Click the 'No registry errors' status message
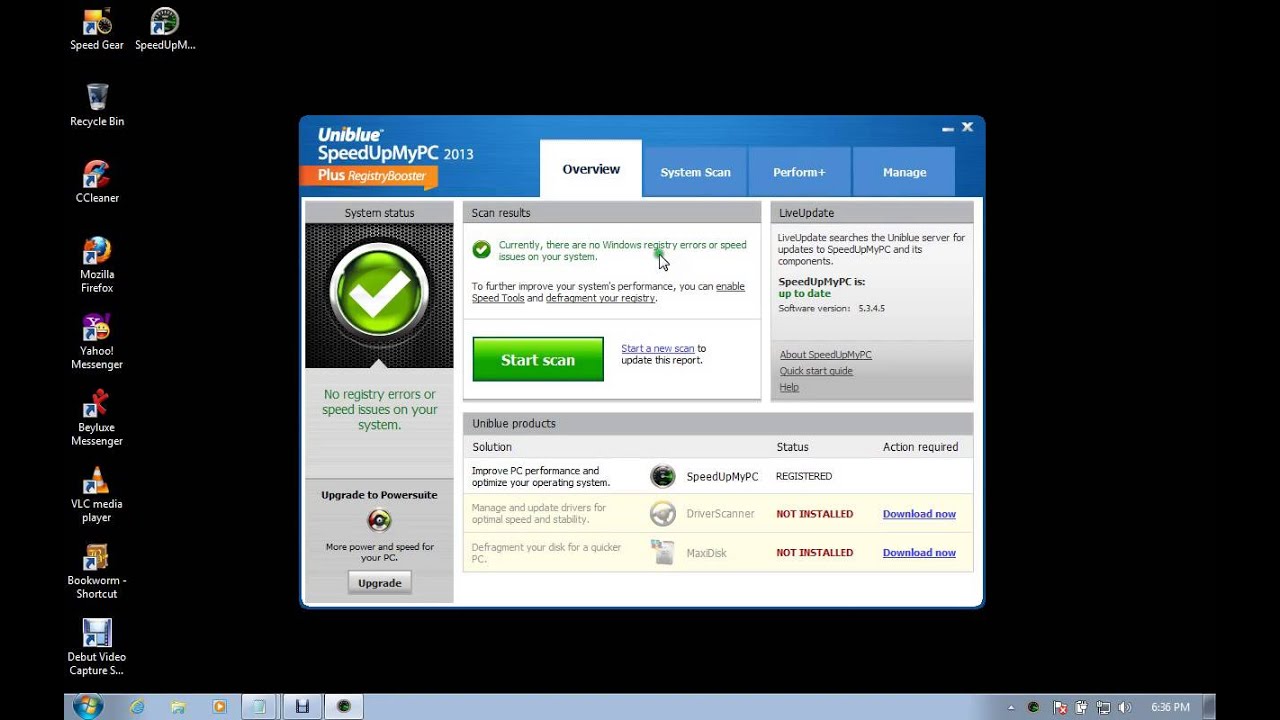Viewport: 1280px width, 720px height. click(x=379, y=410)
